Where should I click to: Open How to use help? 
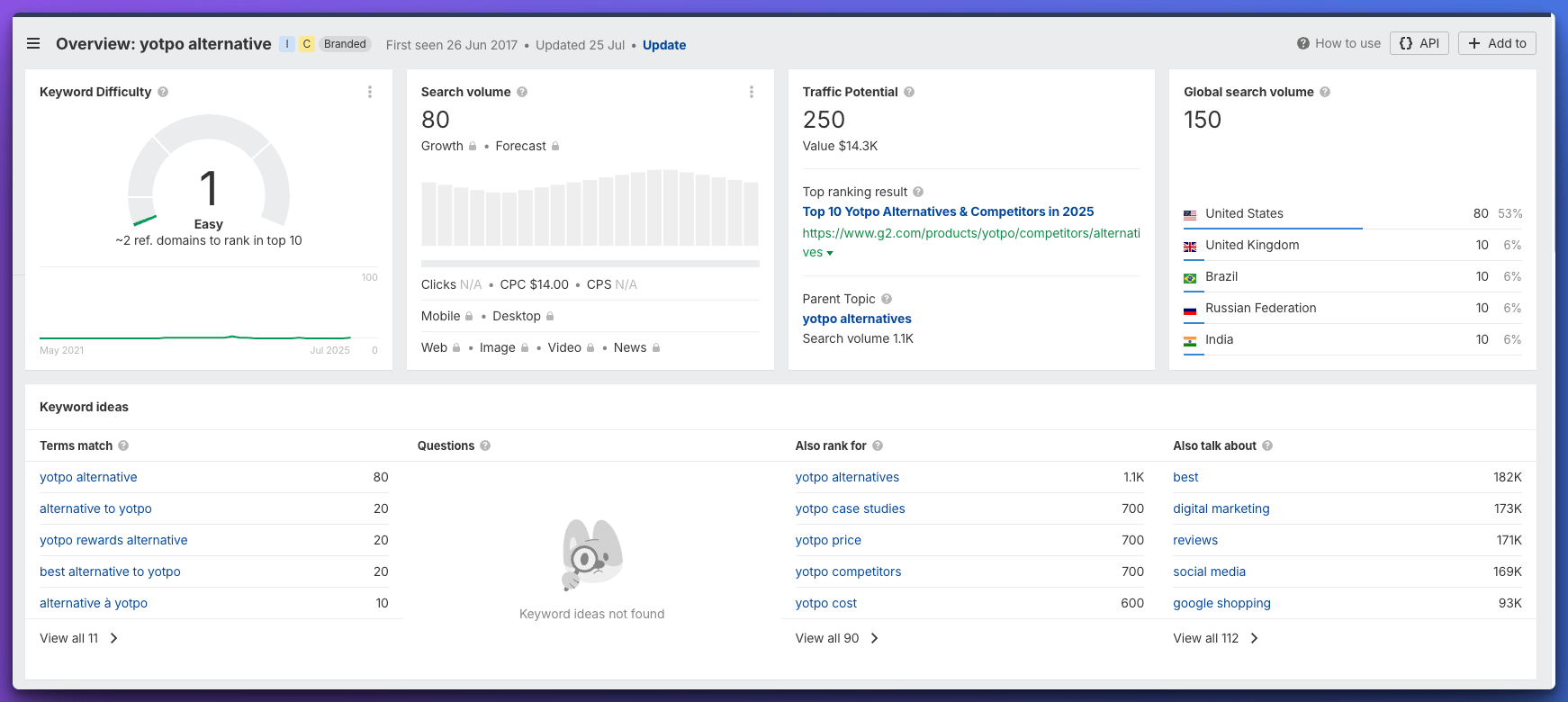coord(1338,43)
